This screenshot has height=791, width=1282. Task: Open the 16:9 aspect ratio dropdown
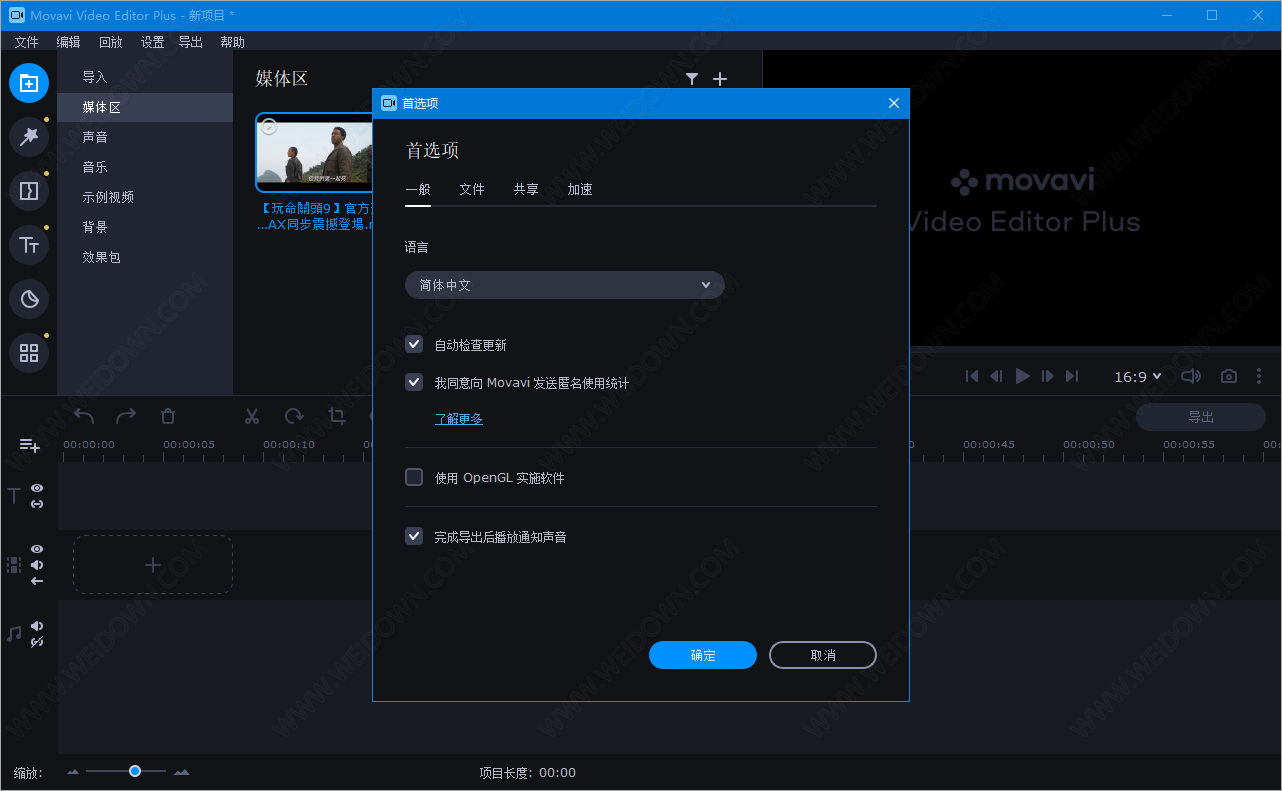(x=1138, y=377)
